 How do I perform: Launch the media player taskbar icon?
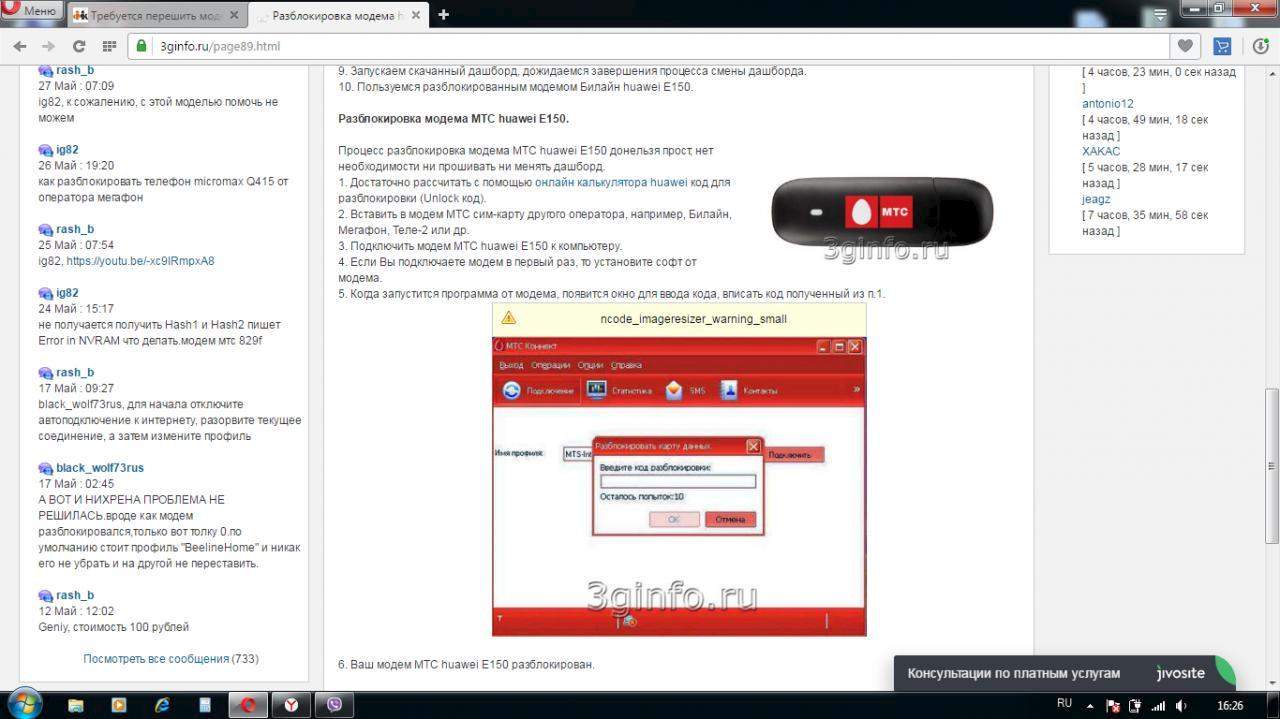click(119, 705)
